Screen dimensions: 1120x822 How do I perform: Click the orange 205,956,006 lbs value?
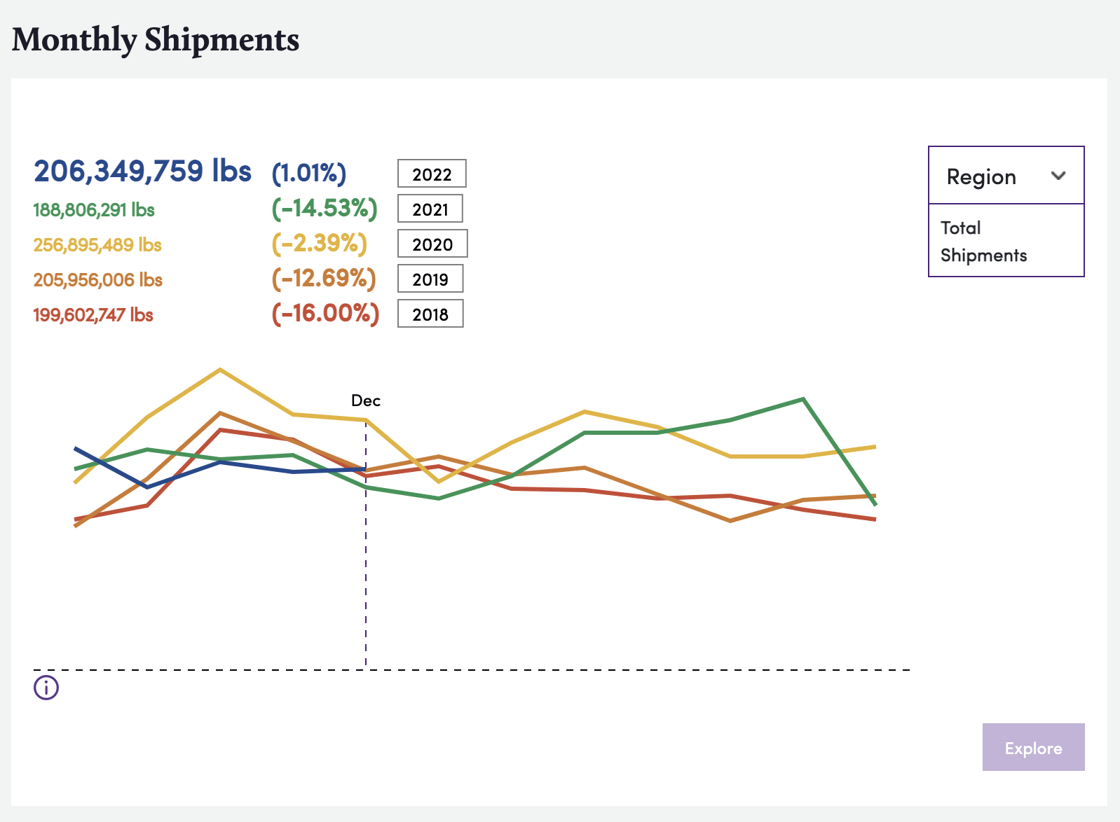97,278
